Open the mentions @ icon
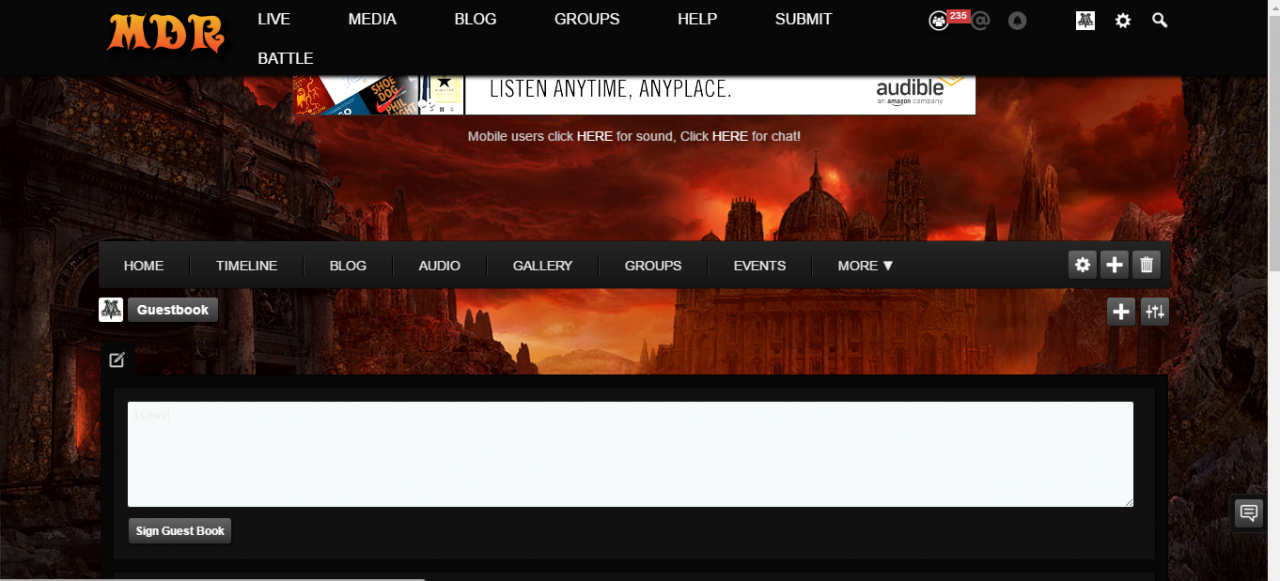Image resolution: width=1280 pixels, height=581 pixels. pos(980,20)
